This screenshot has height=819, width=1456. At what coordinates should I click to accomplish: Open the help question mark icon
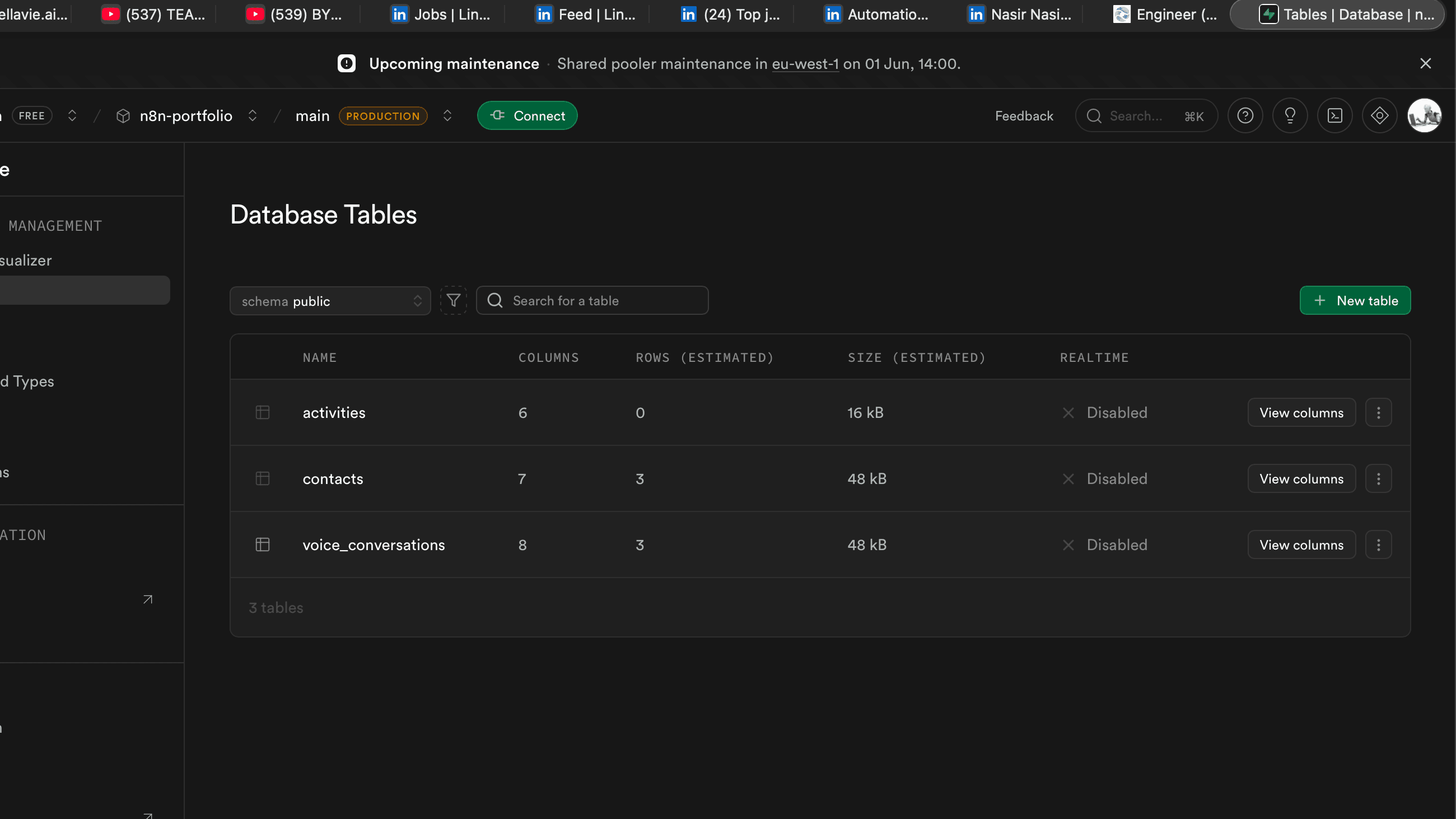pos(1245,116)
